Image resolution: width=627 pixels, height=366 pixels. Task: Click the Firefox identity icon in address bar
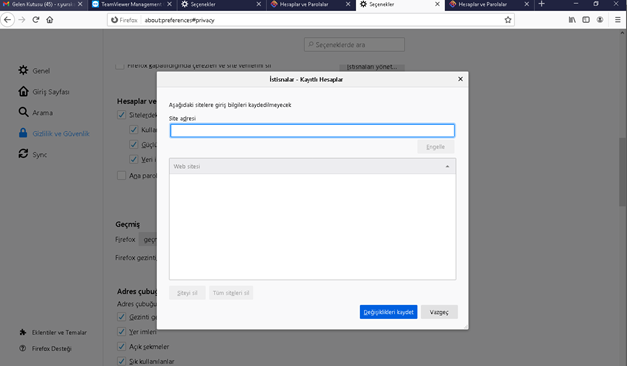point(124,20)
